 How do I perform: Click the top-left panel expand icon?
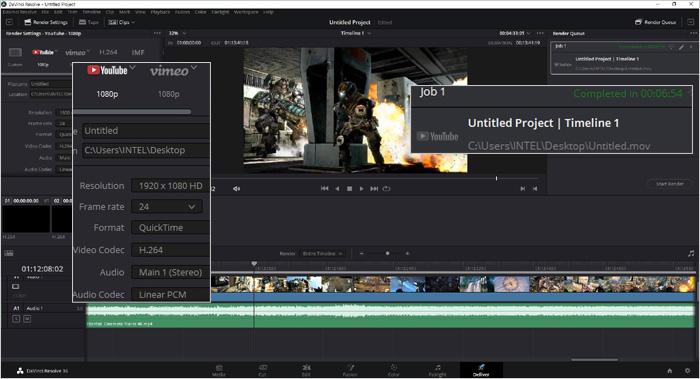click(x=9, y=22)
